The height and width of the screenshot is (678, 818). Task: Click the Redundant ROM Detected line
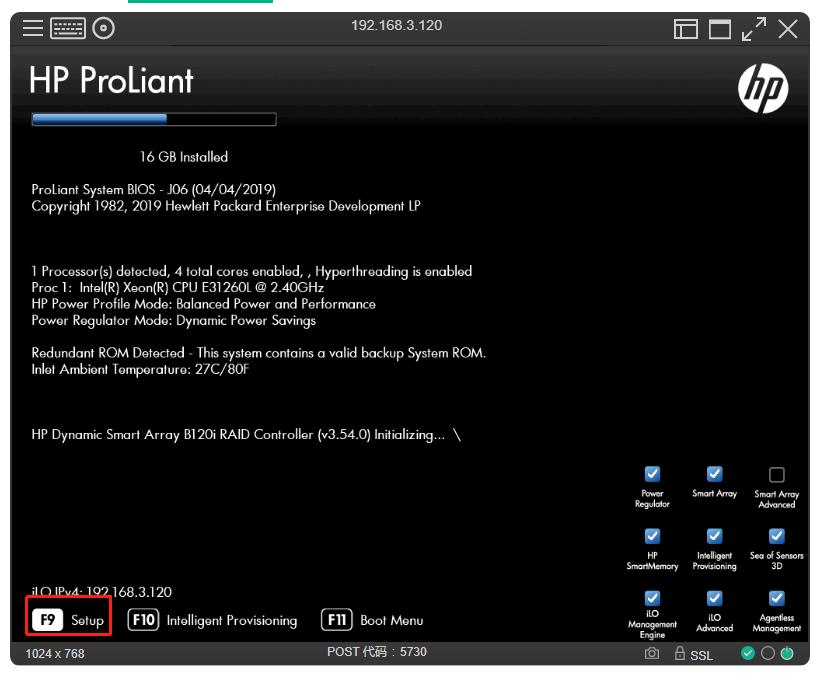pyautogui.click(x=258, y=353)
